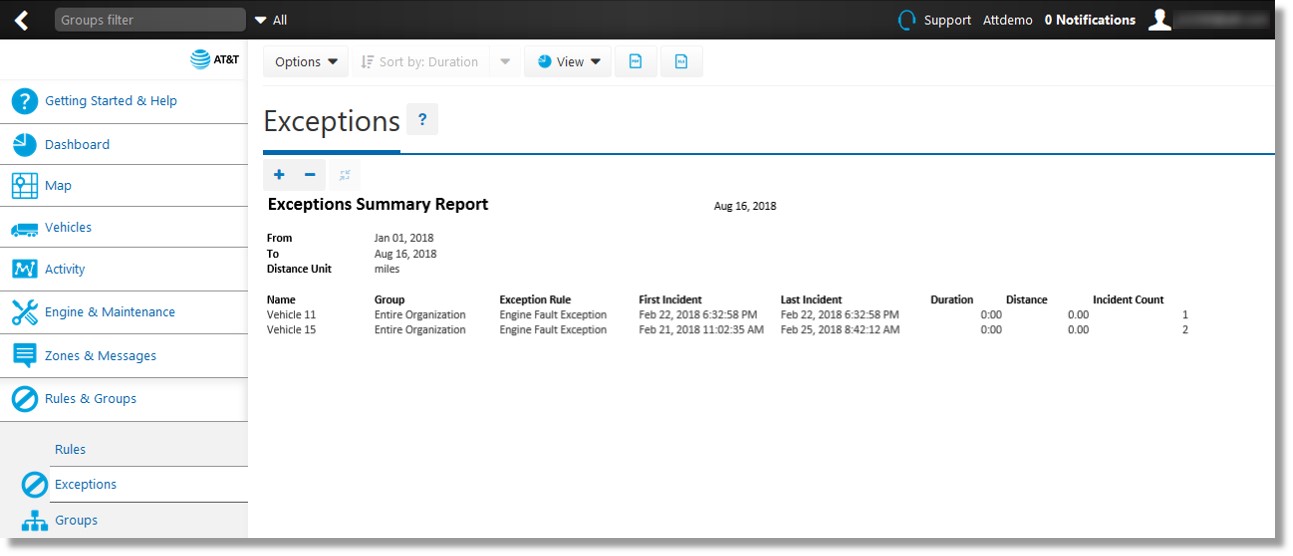The height and width of the screenshot is (556, 1293).
Task: Click the AT&T logo
Action: (x=215, y=60)
